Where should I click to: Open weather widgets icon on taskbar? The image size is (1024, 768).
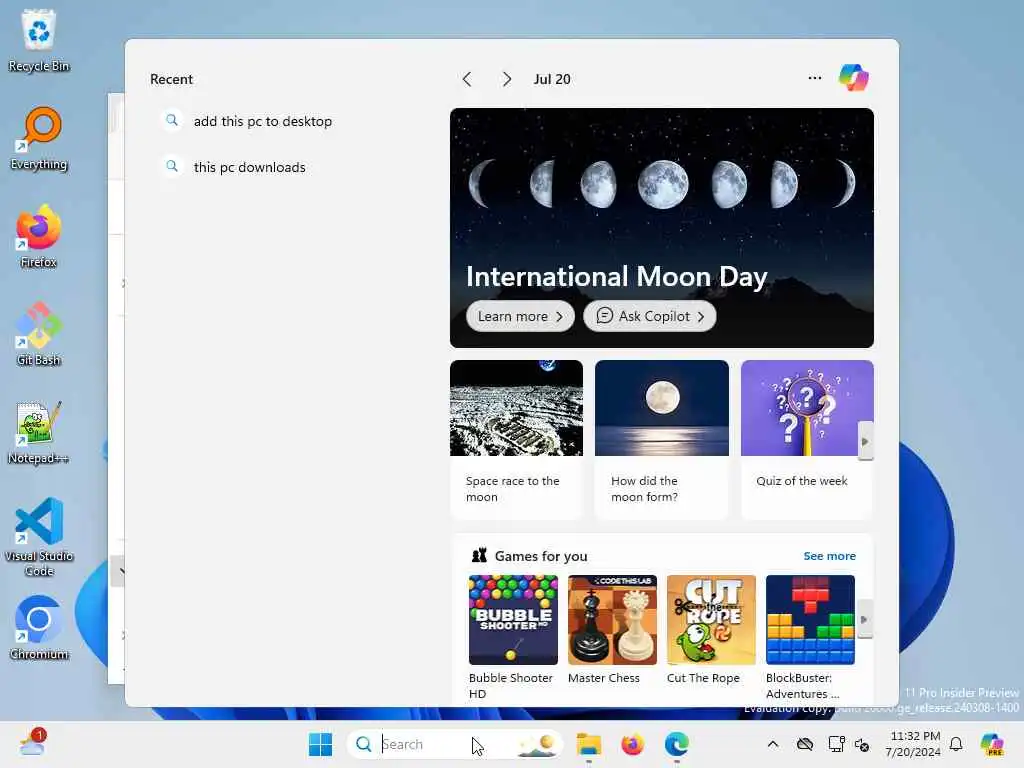[x=31, y=743]
